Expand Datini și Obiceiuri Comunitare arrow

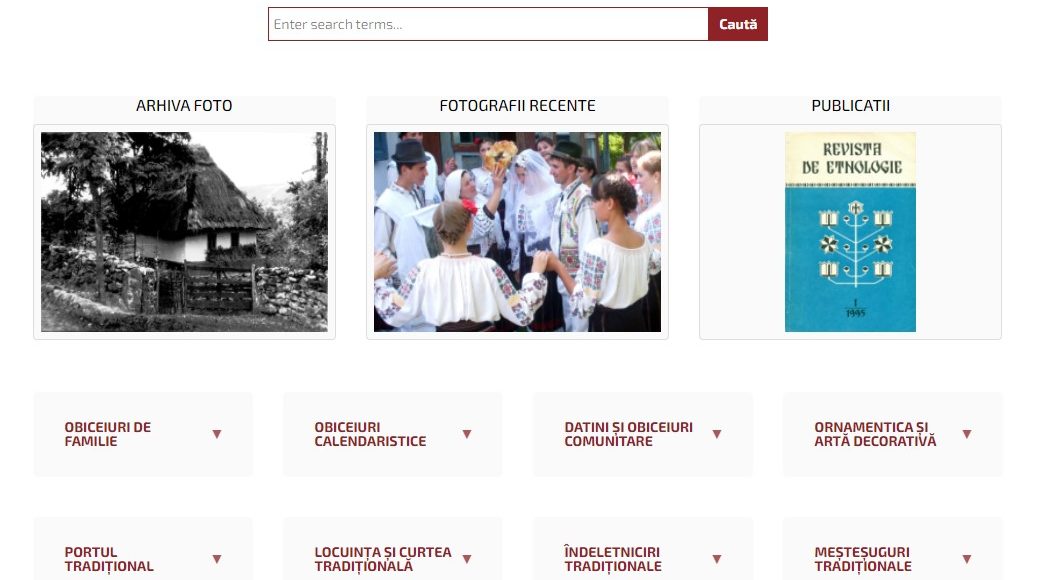[x=717, y=434]
